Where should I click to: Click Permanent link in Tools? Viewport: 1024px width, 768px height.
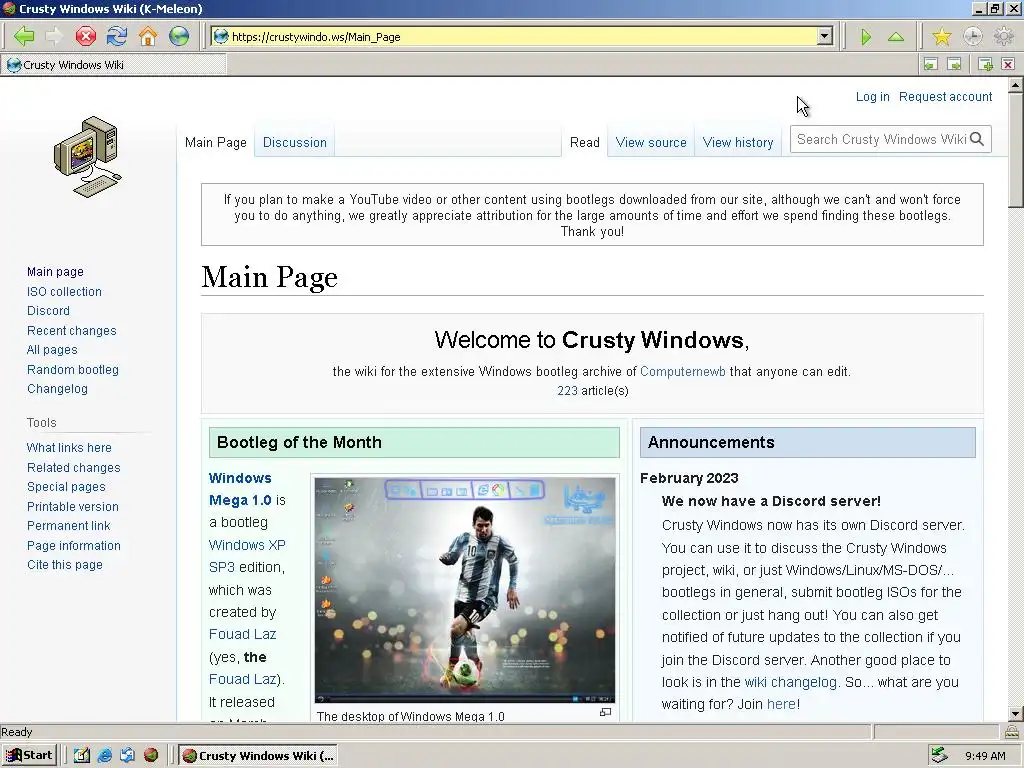click(x=69, y=526)
